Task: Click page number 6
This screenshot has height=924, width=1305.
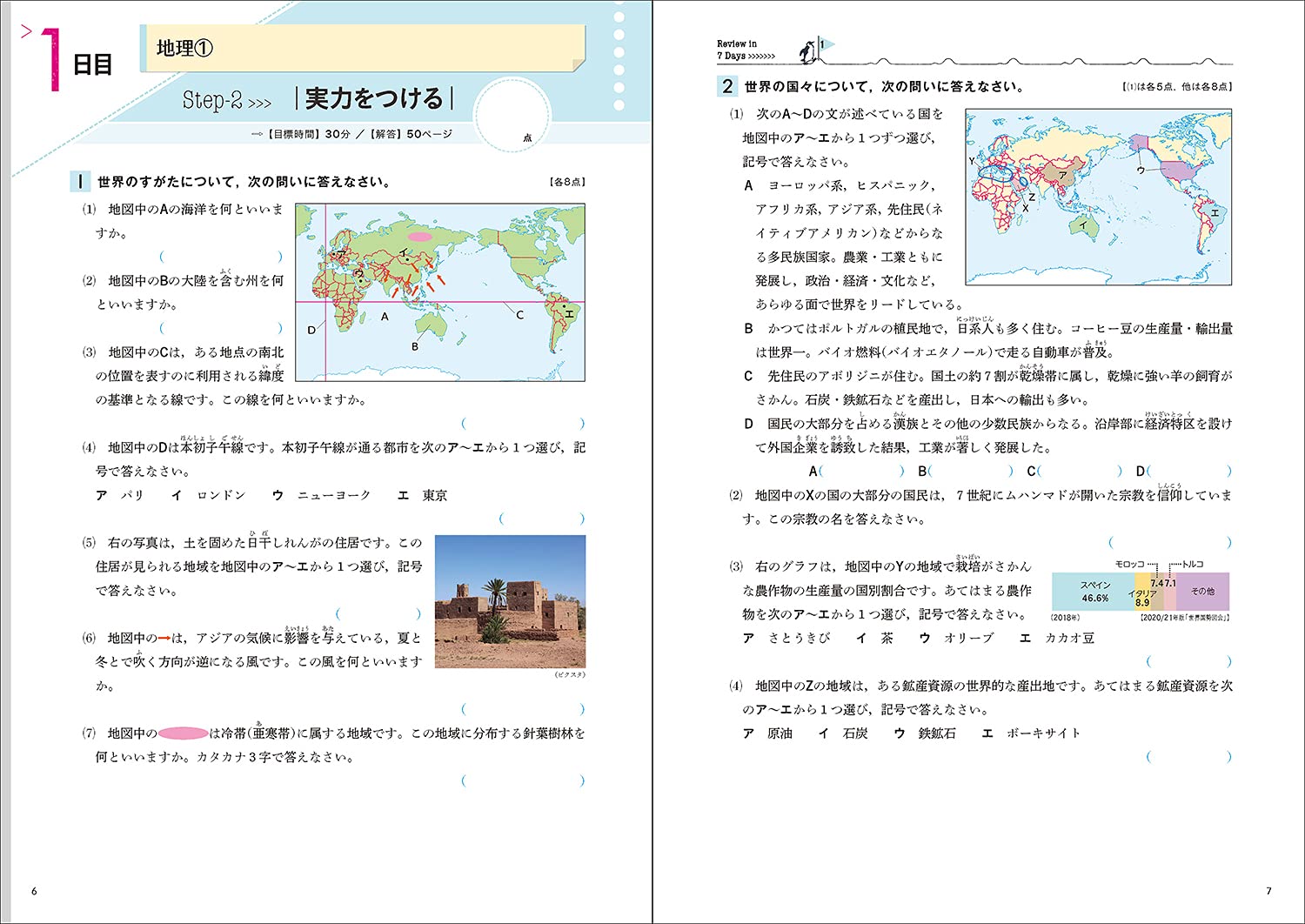Action: click(x=34, y=891)
